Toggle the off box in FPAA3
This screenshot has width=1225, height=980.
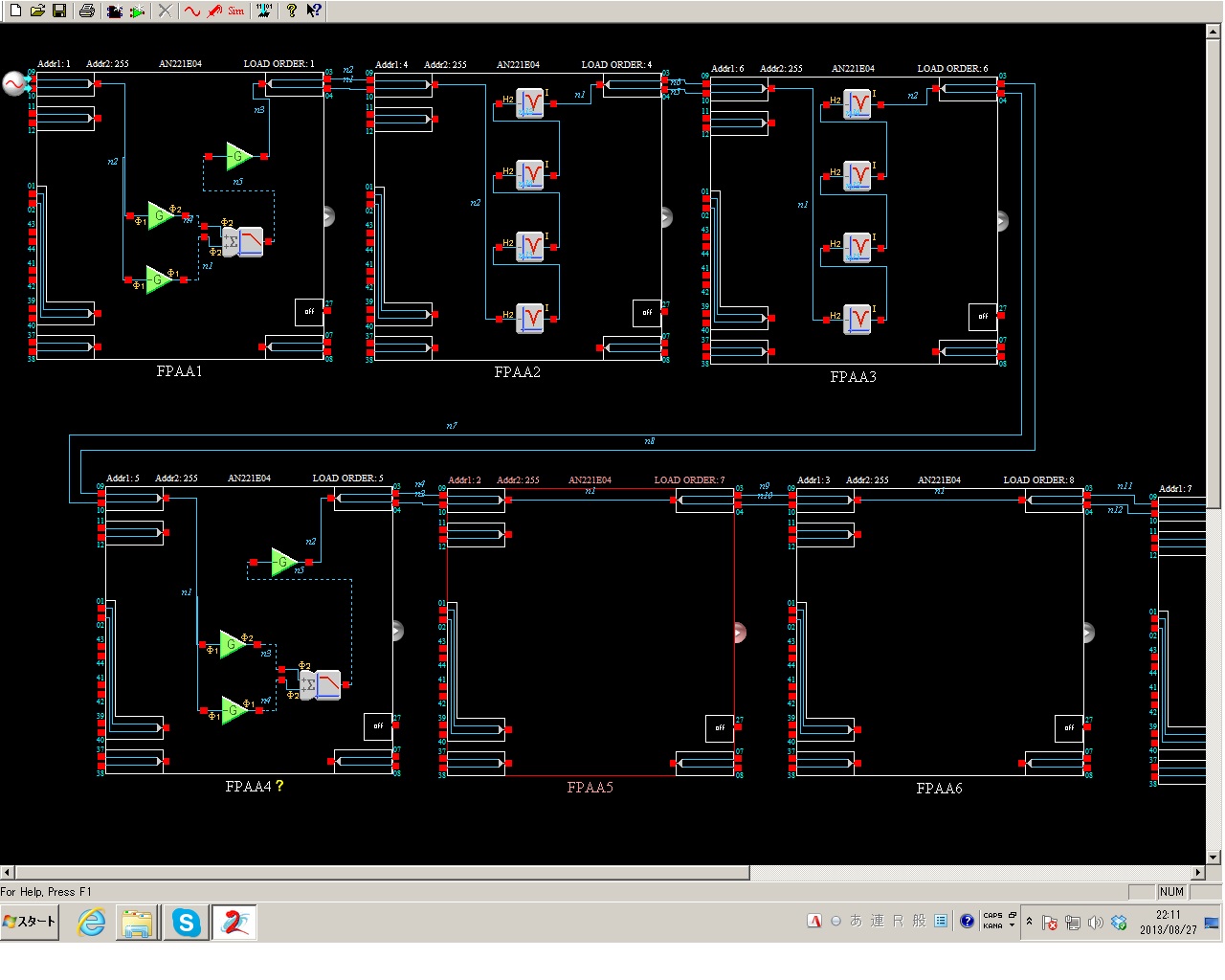983,316
